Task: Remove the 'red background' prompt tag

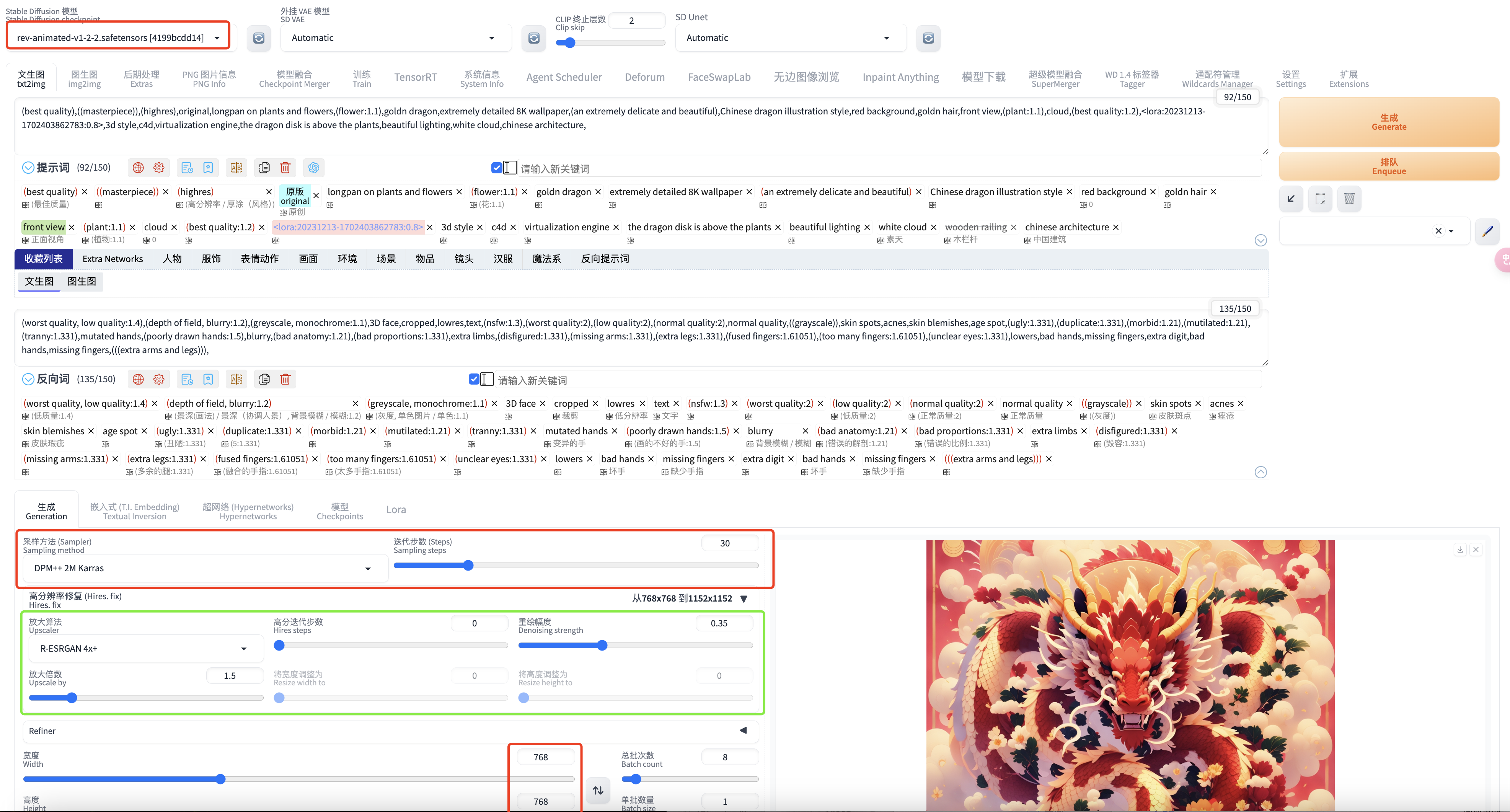Action: pos(1153,192)
